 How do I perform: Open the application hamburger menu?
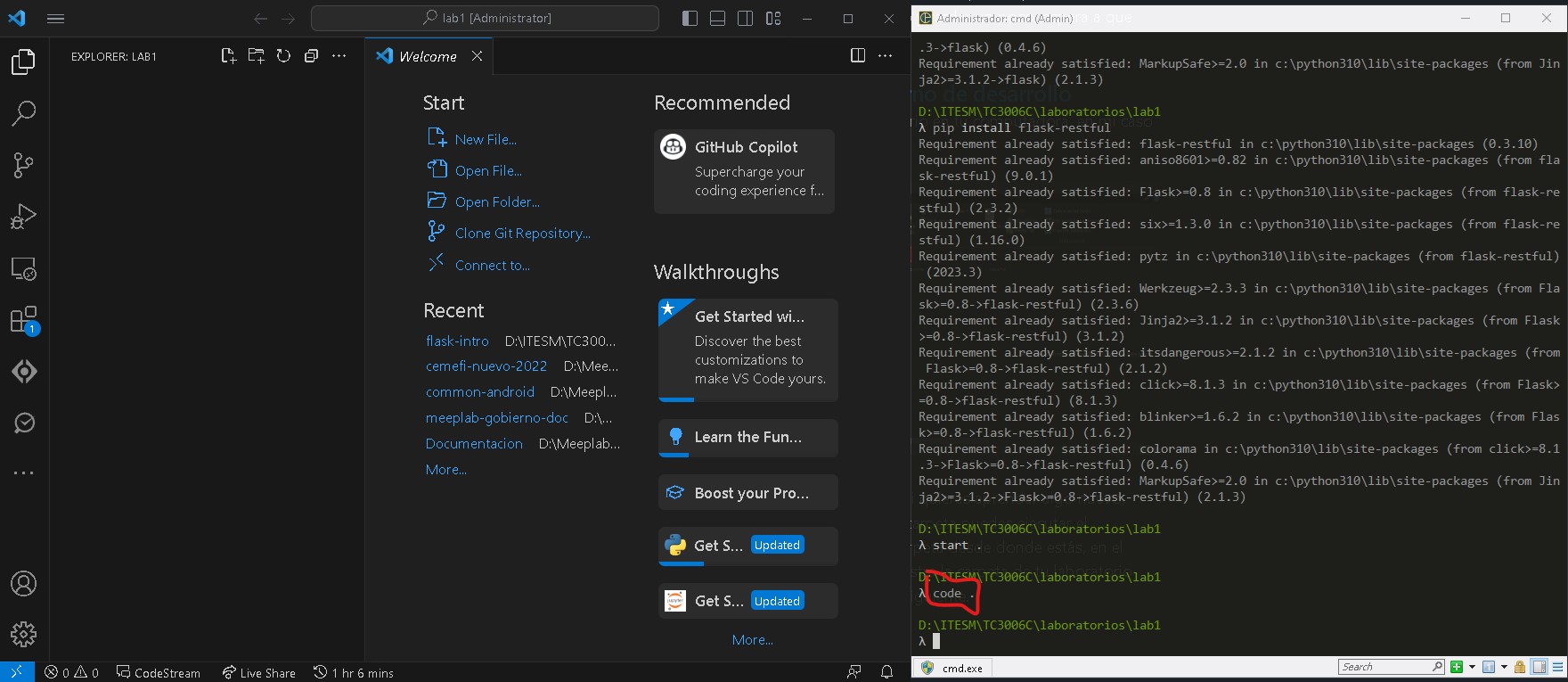coord(55,19)
